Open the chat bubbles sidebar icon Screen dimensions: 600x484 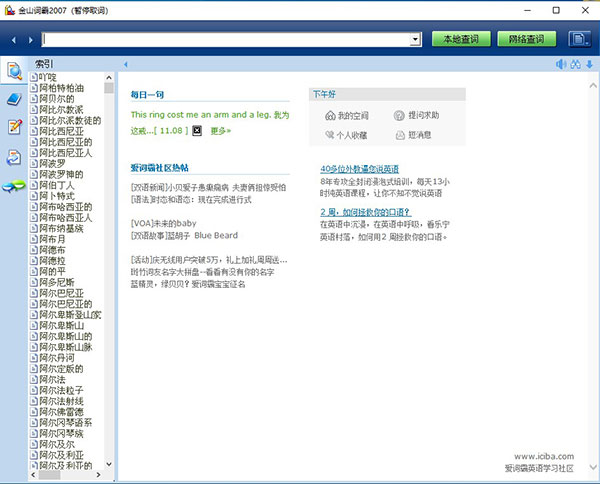coord(14,186)
